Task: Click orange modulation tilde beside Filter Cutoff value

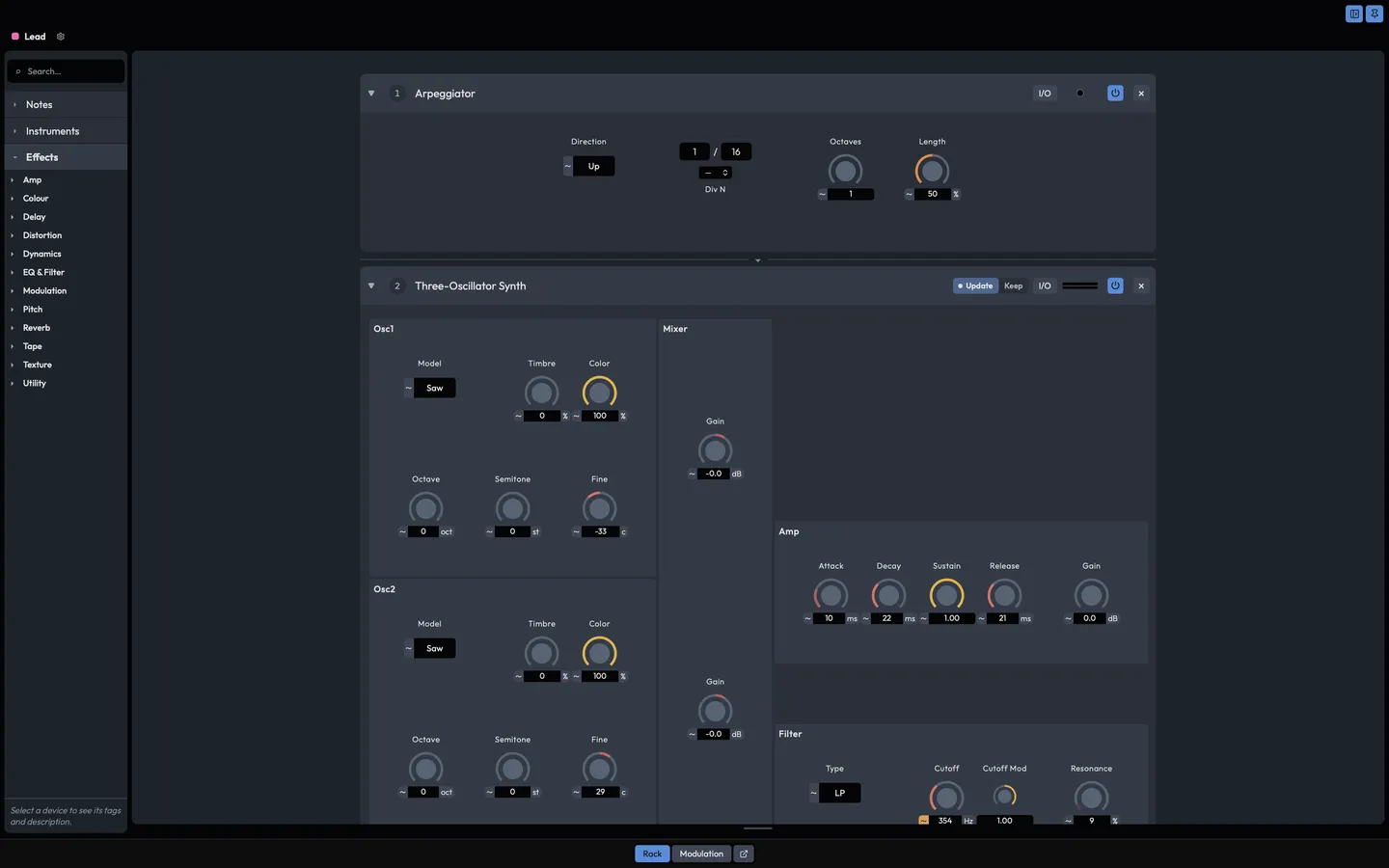Action: [x=923, y=821]
